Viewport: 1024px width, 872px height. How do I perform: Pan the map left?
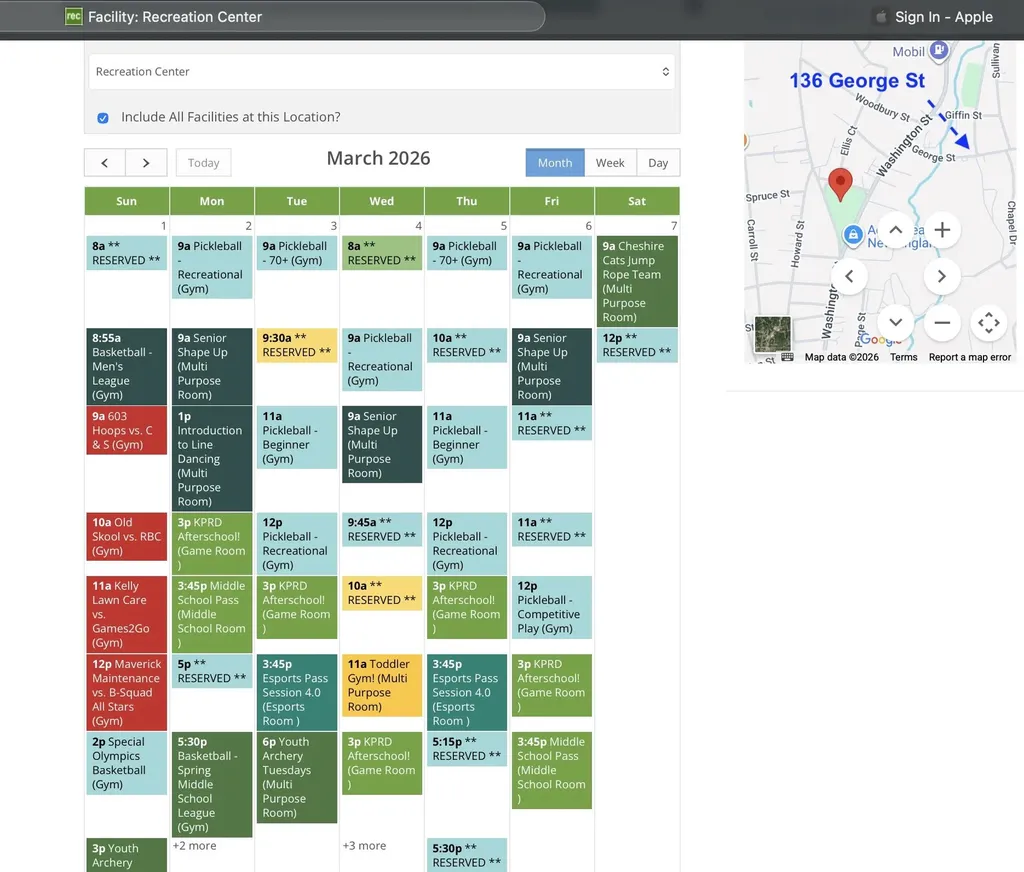pyautogui.click(x=849, y=276)
